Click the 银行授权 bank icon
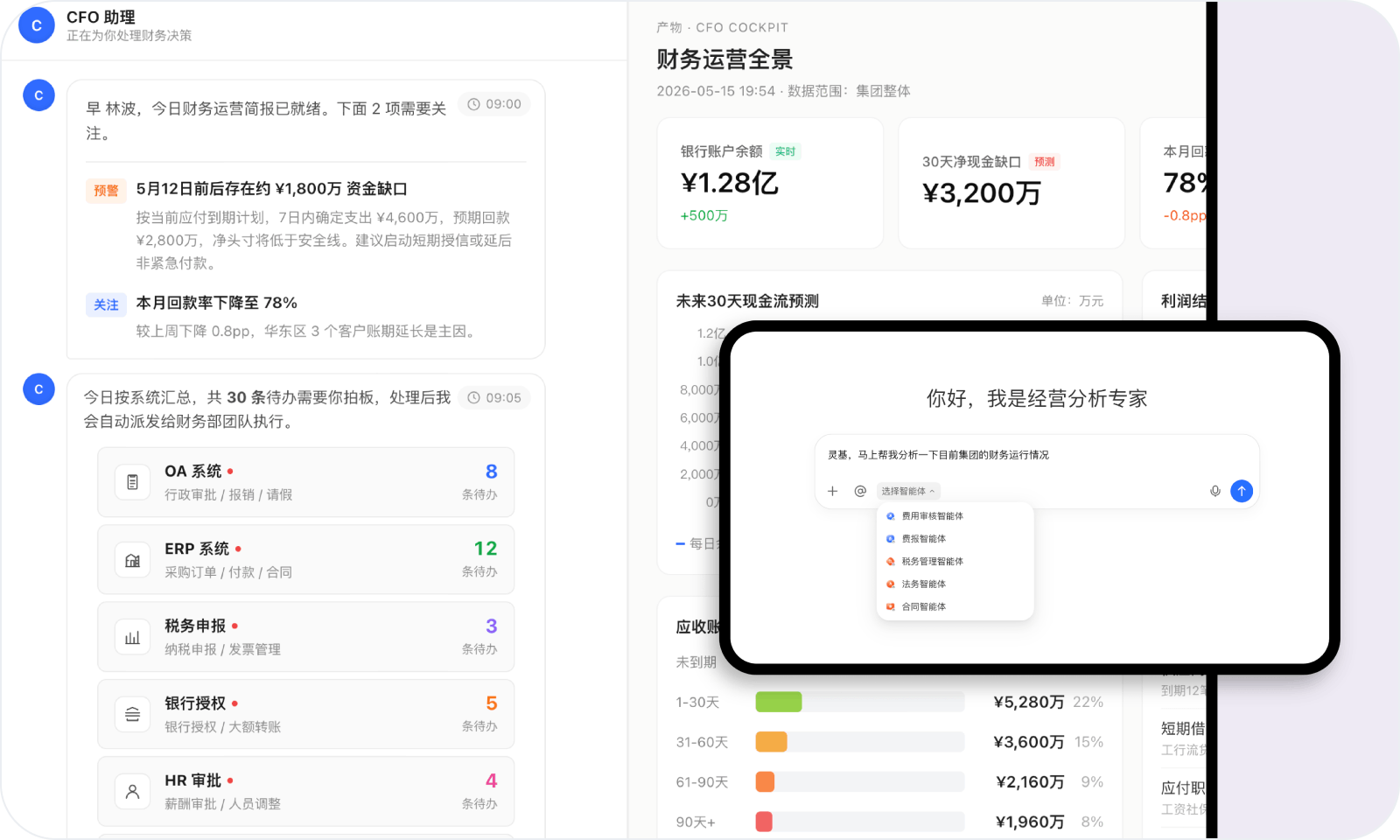 pyautogui.click(x=133, y=715)
